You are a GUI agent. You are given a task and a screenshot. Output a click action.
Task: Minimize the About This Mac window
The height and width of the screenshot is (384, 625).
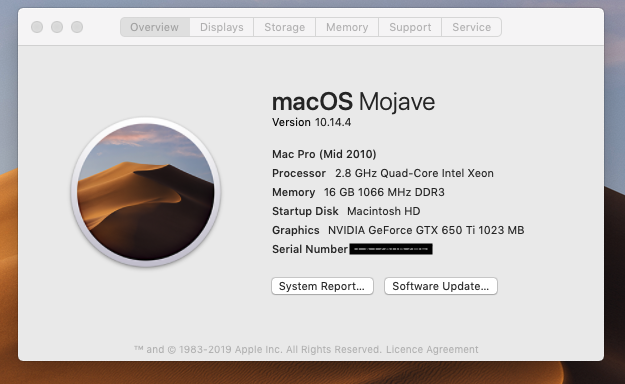(57, 27)
